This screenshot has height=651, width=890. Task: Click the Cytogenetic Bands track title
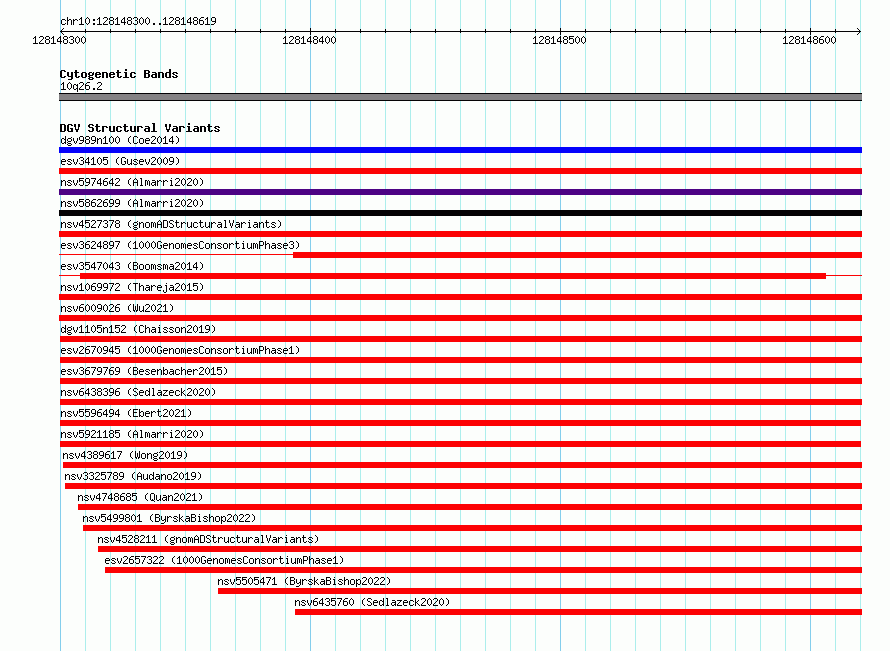[119, 74]
